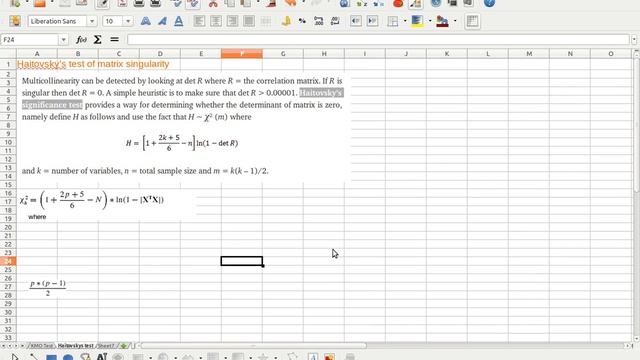Open the Background Color dropdown arrow
Image resolution: width=640 pixels, height=360 pixels.
[x=430, y=21]
